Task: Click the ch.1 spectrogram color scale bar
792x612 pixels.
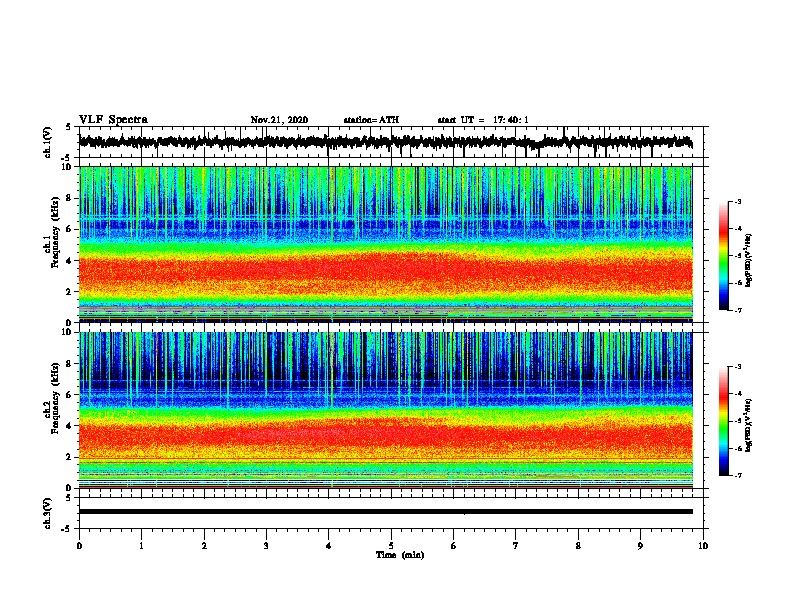Action: (723, 256)
